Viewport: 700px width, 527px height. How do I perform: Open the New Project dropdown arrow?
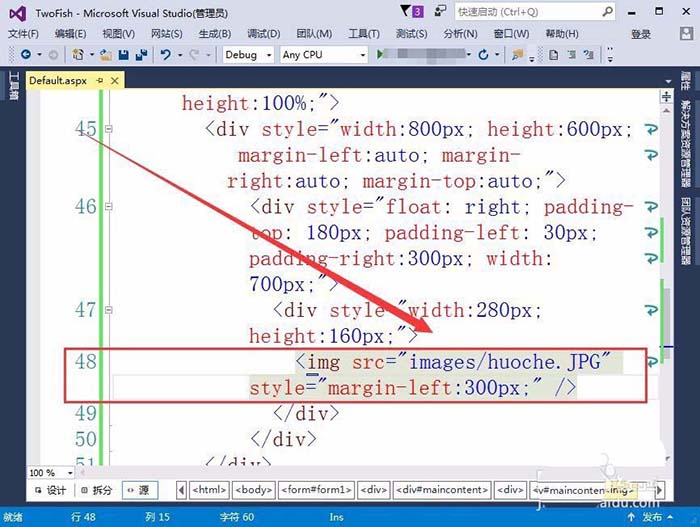pos(92,55)
